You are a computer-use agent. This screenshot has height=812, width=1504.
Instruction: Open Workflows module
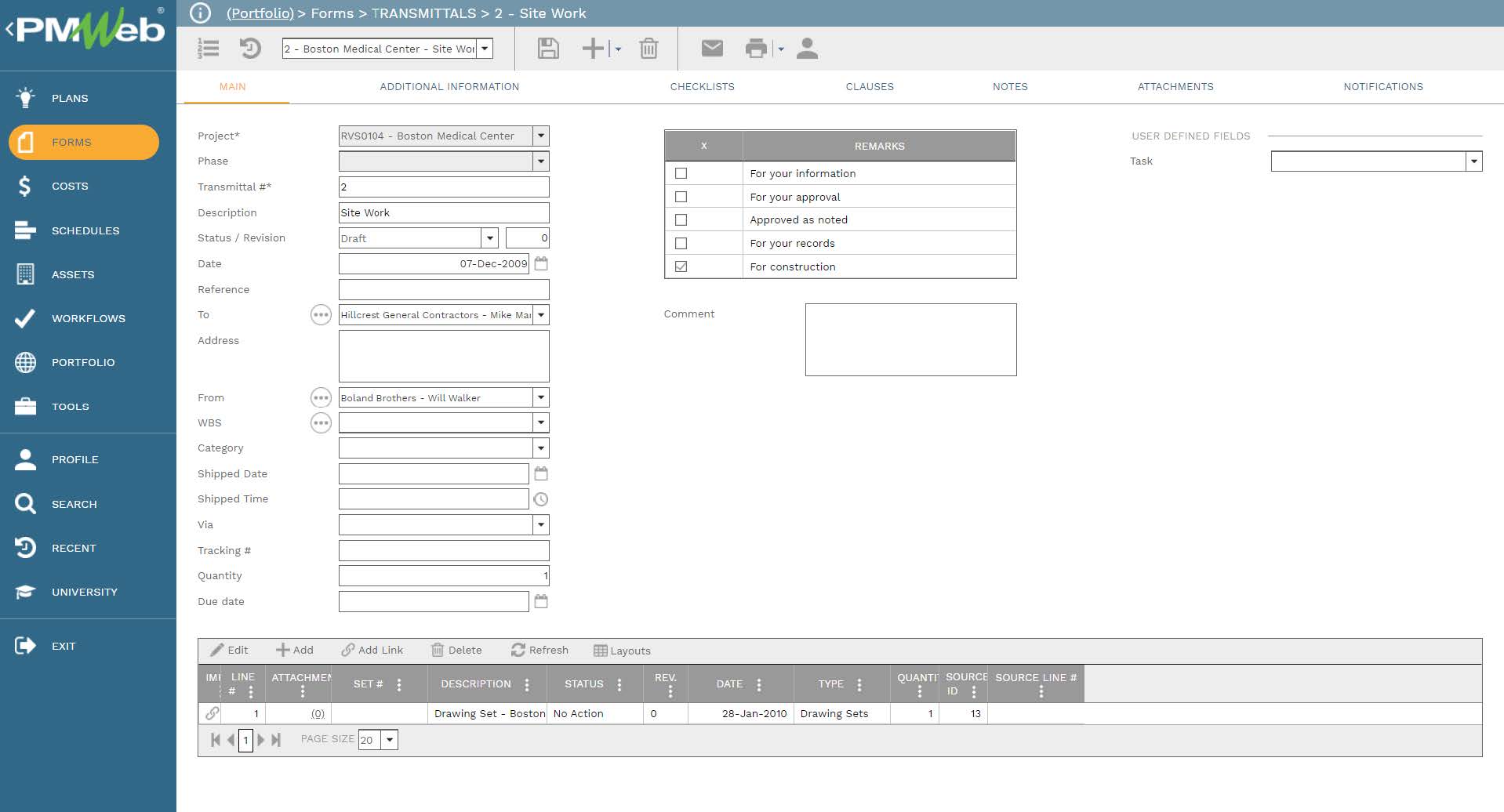[88, 318]
